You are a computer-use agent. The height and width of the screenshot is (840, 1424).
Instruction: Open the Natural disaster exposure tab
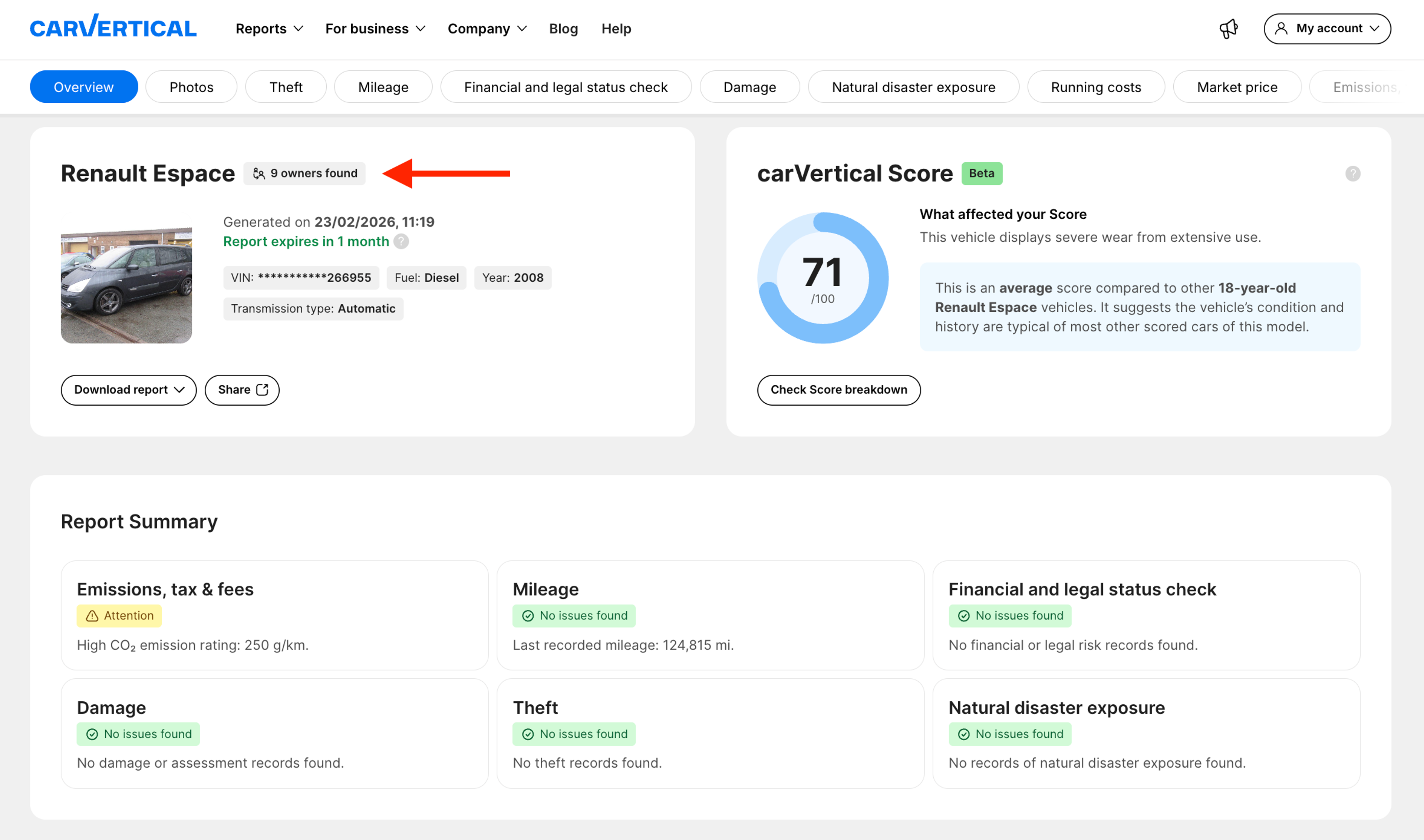(x=913, y=87)
